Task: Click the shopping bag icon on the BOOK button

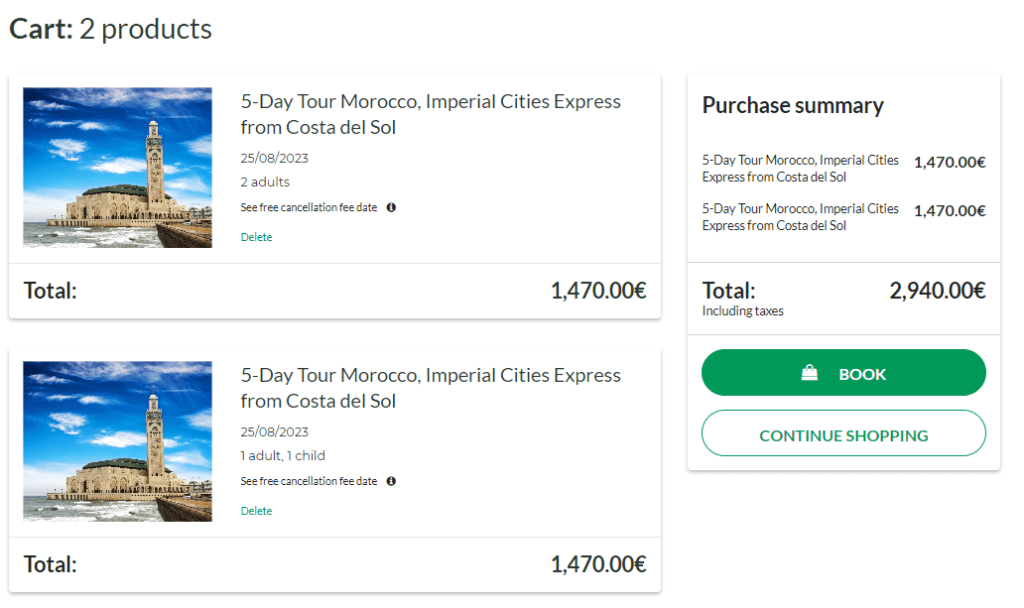Action: tap(810, 374)
